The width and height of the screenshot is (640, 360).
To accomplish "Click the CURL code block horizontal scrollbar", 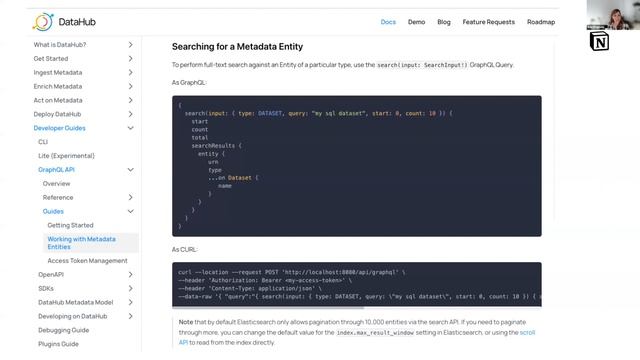I will pos(268,308).
